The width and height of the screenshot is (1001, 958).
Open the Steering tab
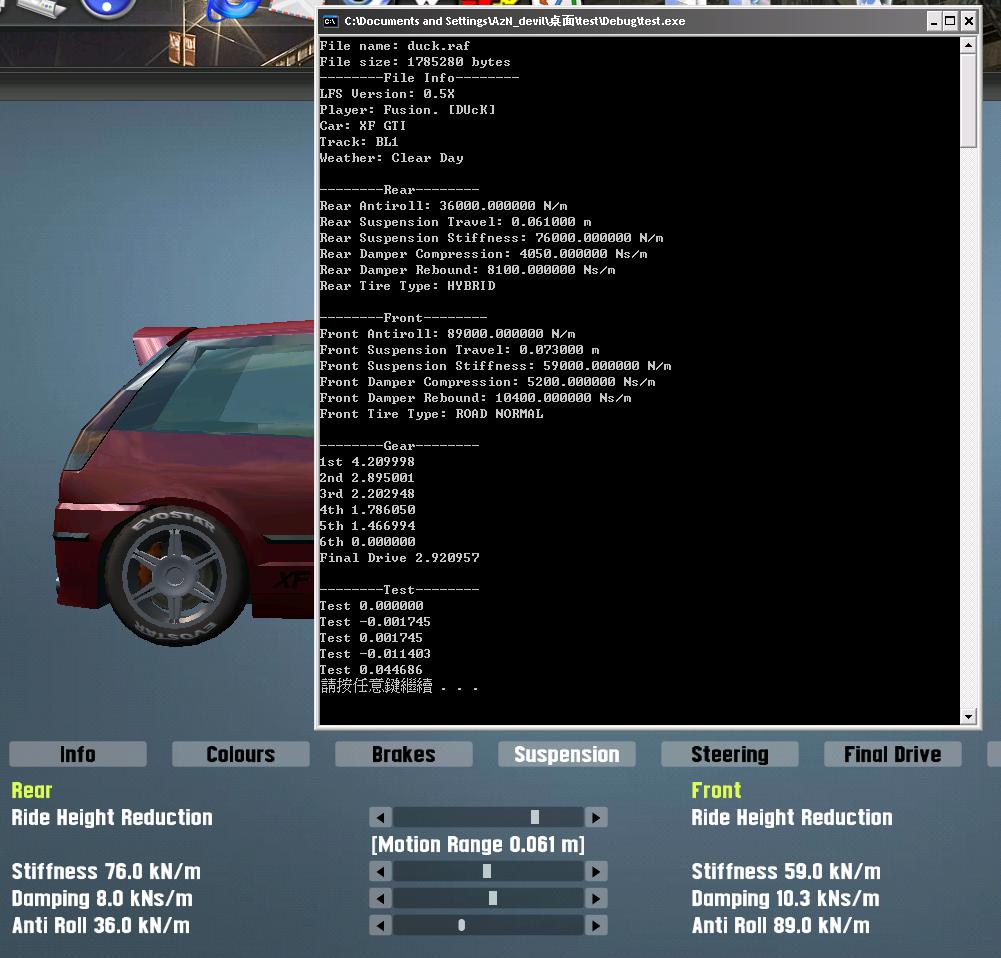[x=730, y=754]
